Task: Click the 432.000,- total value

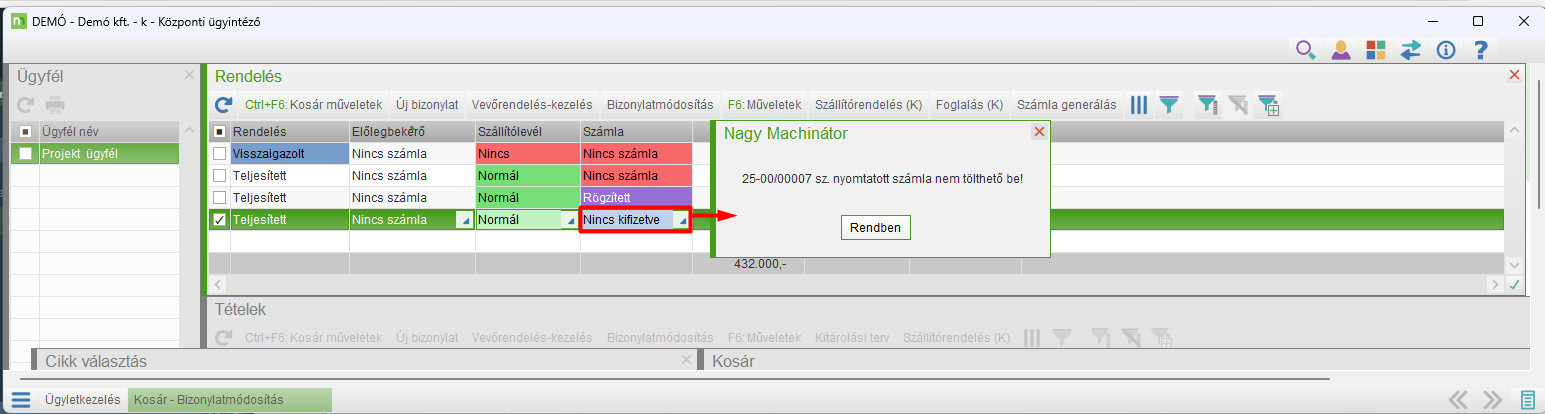Action: (760, 263)
